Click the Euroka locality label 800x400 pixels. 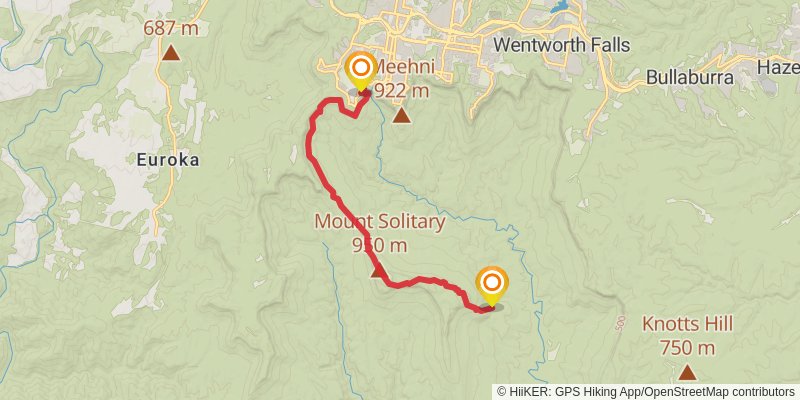click(168, 160)
